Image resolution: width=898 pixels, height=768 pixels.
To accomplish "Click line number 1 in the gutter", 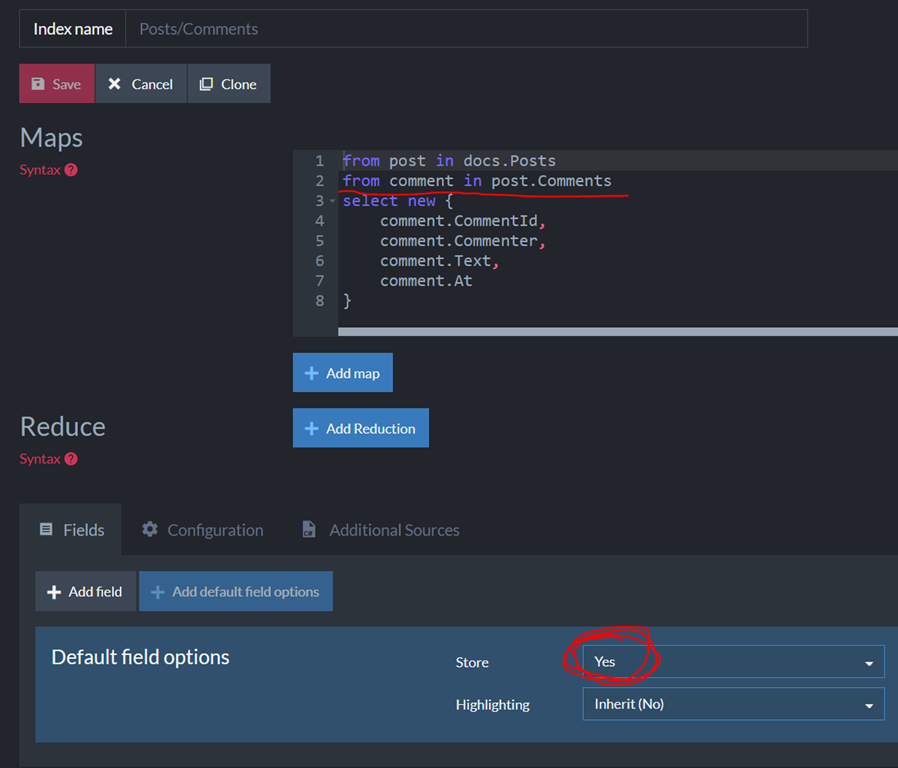I will coord(320,161).
